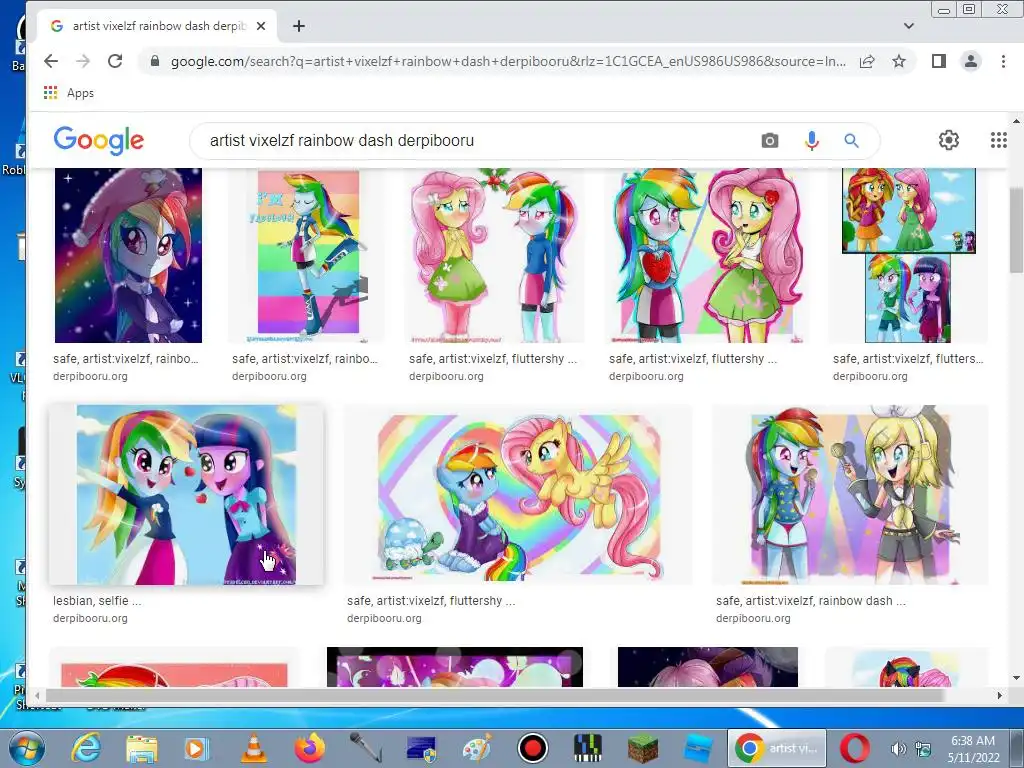Open the share page icon in address bar

pyautogui.click(x=867, y=61)
